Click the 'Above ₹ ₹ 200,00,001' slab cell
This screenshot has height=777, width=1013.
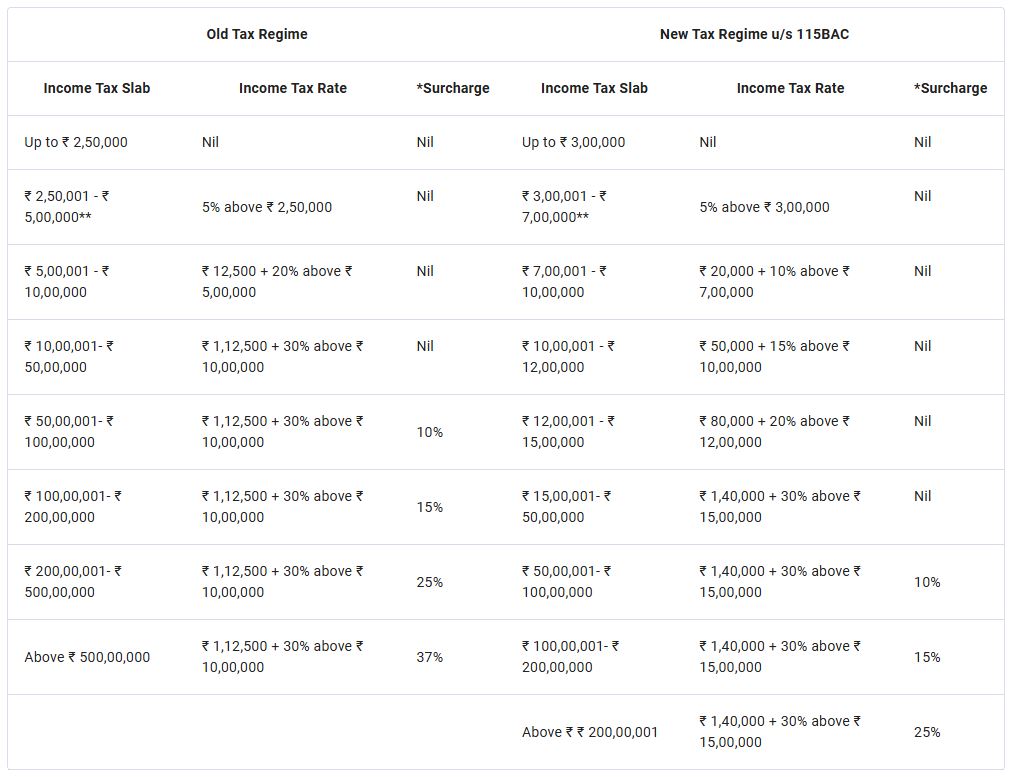point(590,732)
